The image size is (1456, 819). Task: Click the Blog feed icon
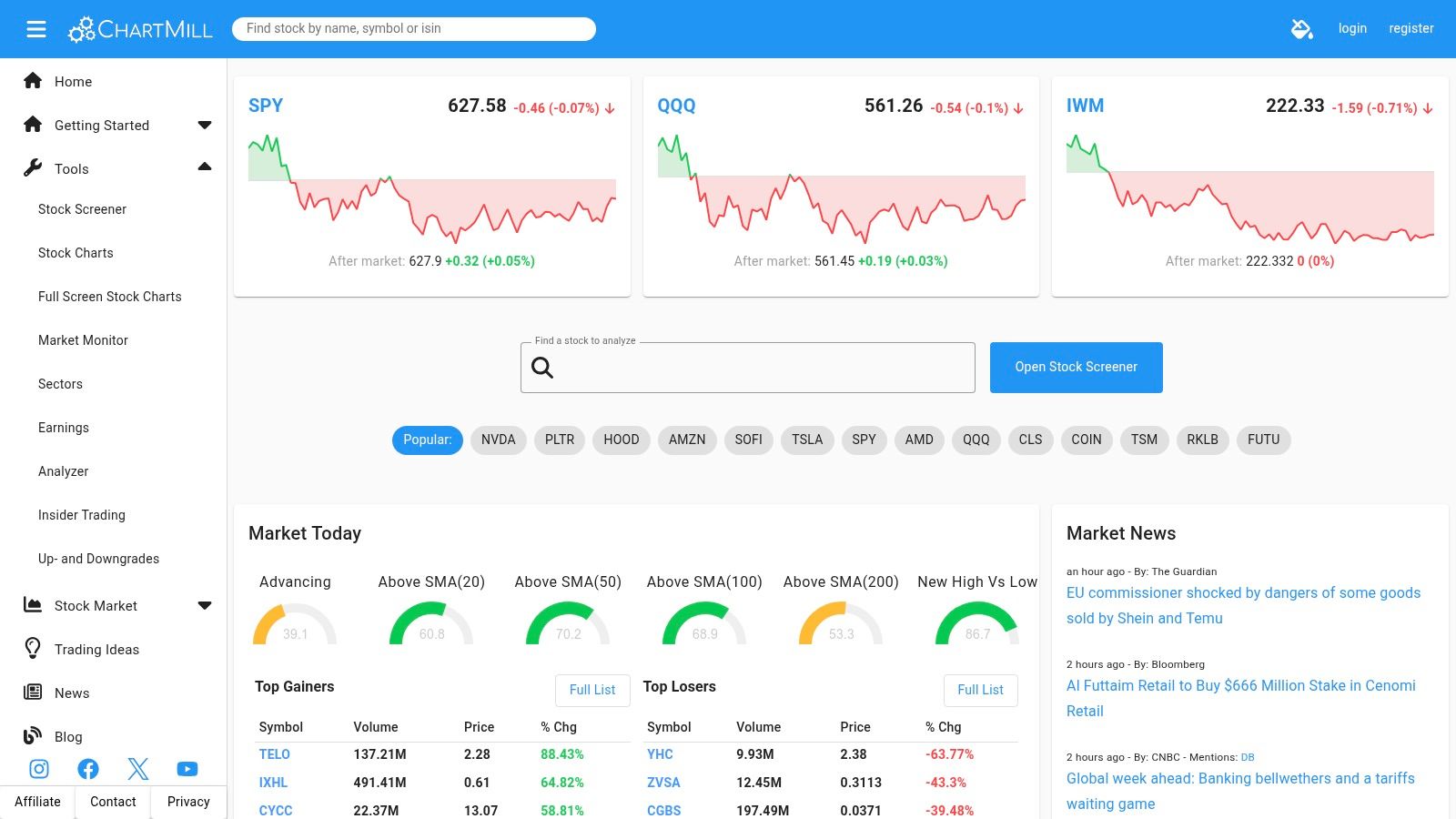[33, 735]
